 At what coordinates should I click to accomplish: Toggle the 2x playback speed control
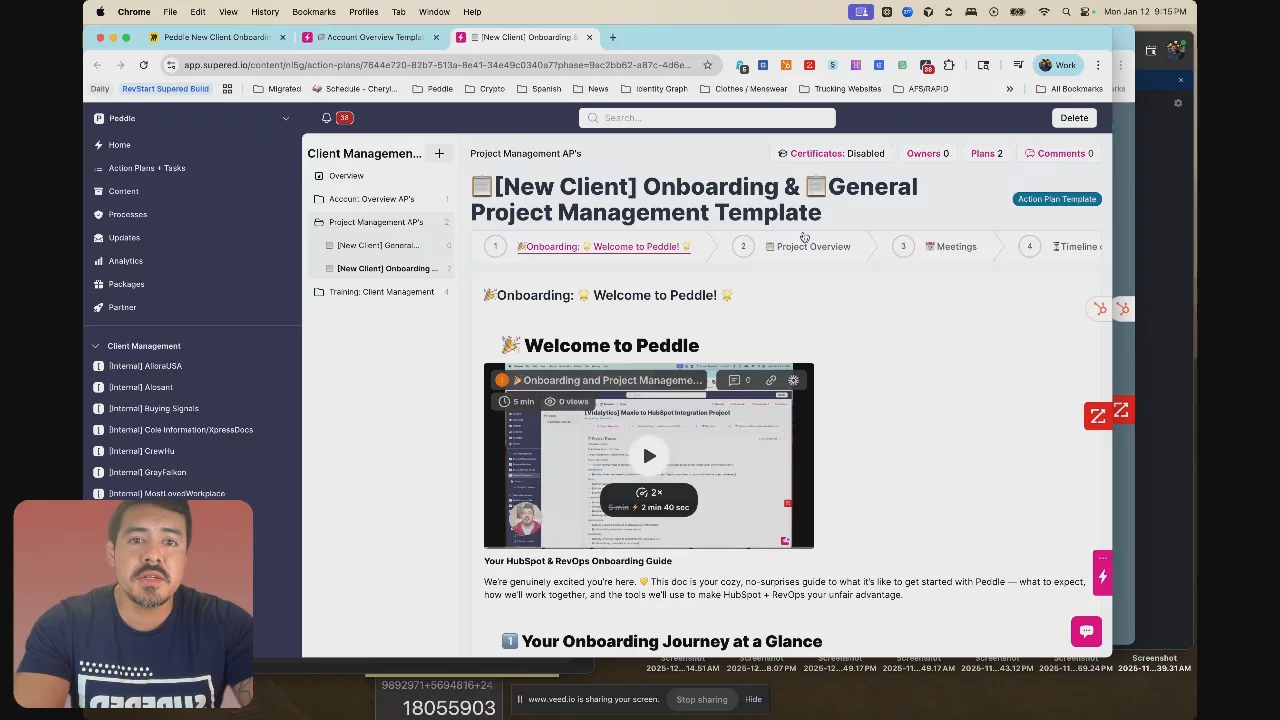click(x=649, y=492)
